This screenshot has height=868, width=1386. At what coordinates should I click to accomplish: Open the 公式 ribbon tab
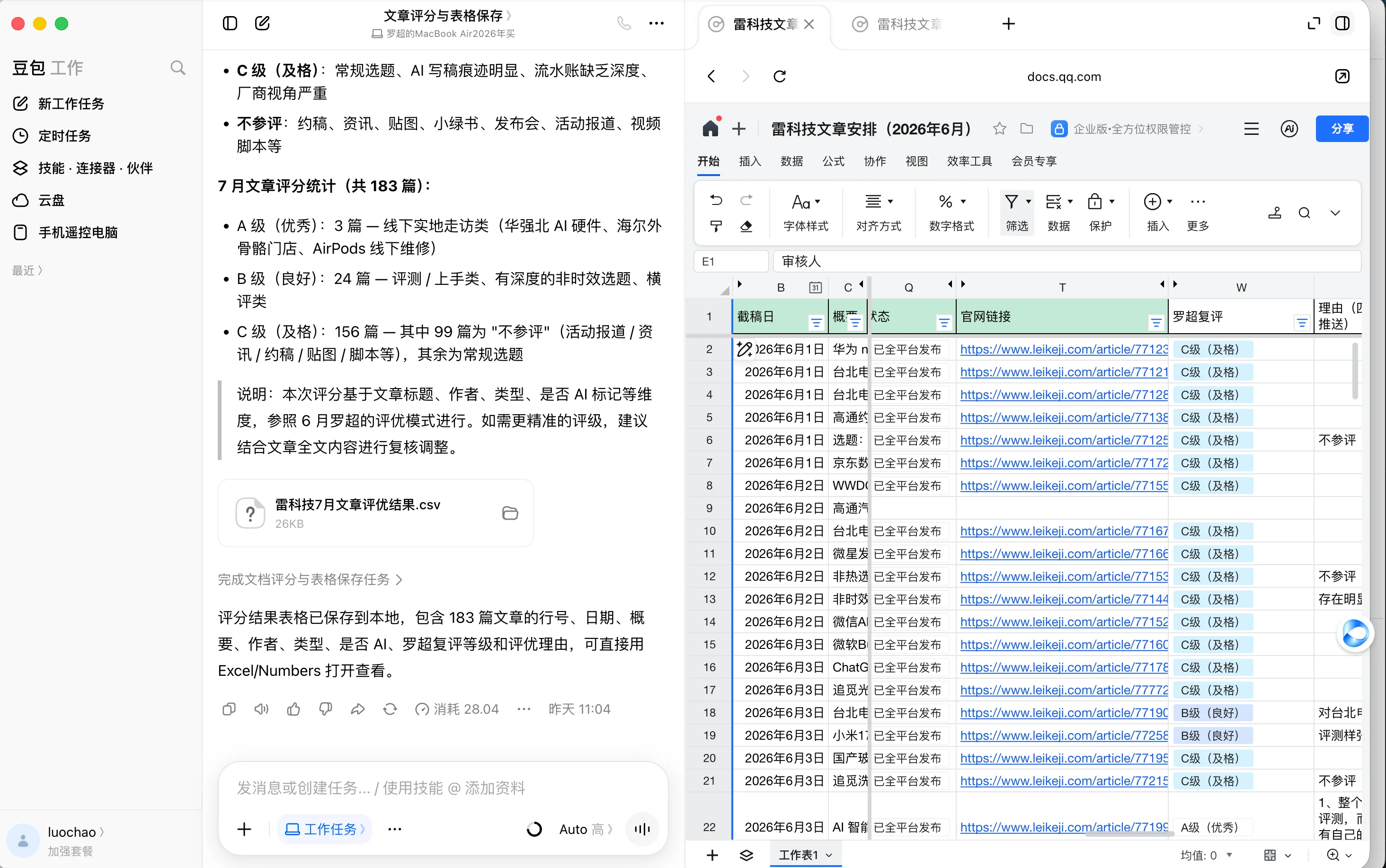click(833, 161)
